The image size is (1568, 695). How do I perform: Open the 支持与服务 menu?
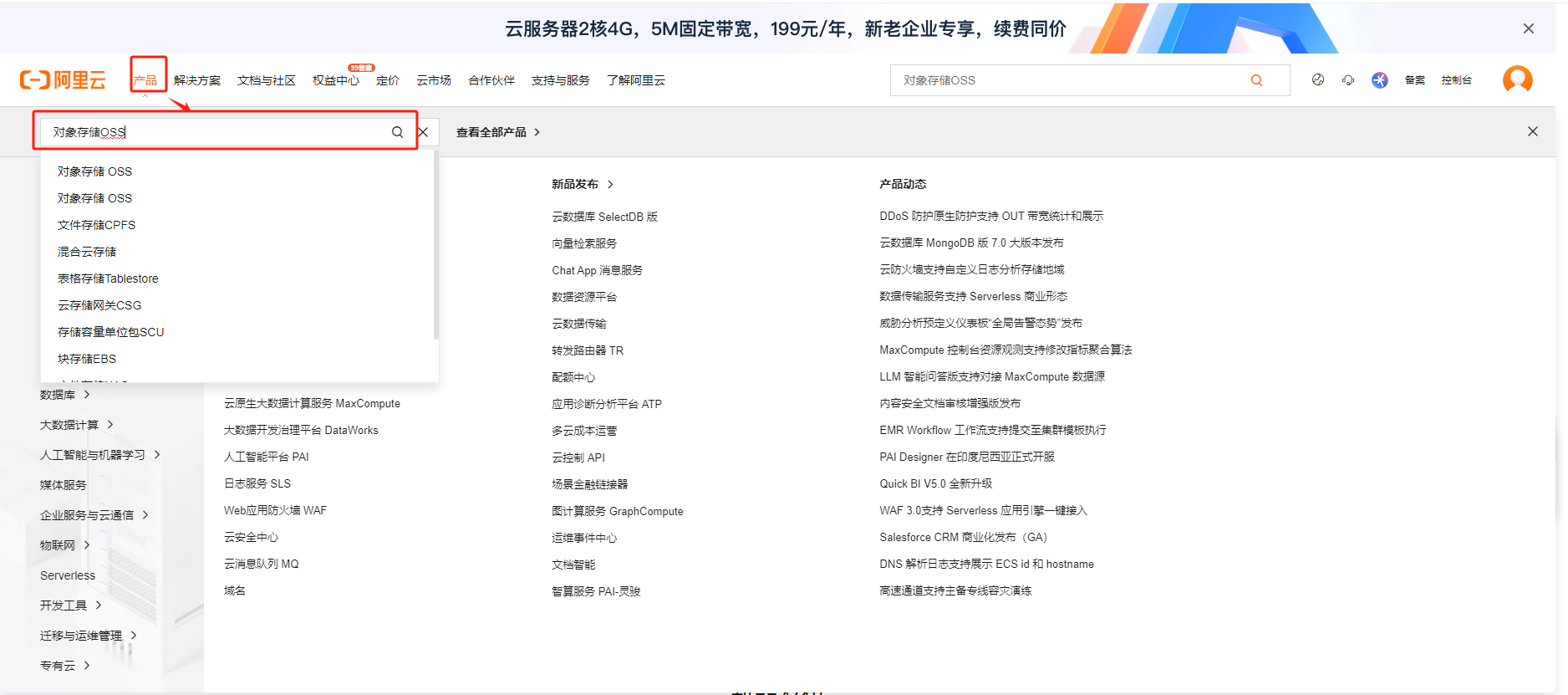561,80
